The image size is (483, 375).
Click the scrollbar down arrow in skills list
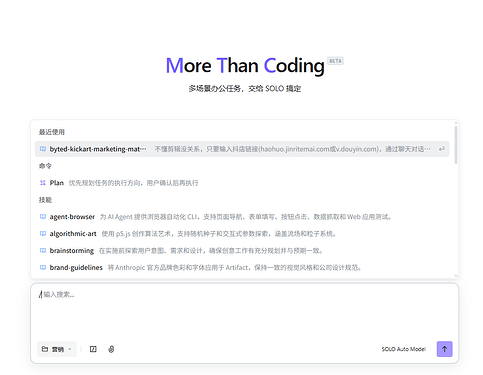point(456,276)
